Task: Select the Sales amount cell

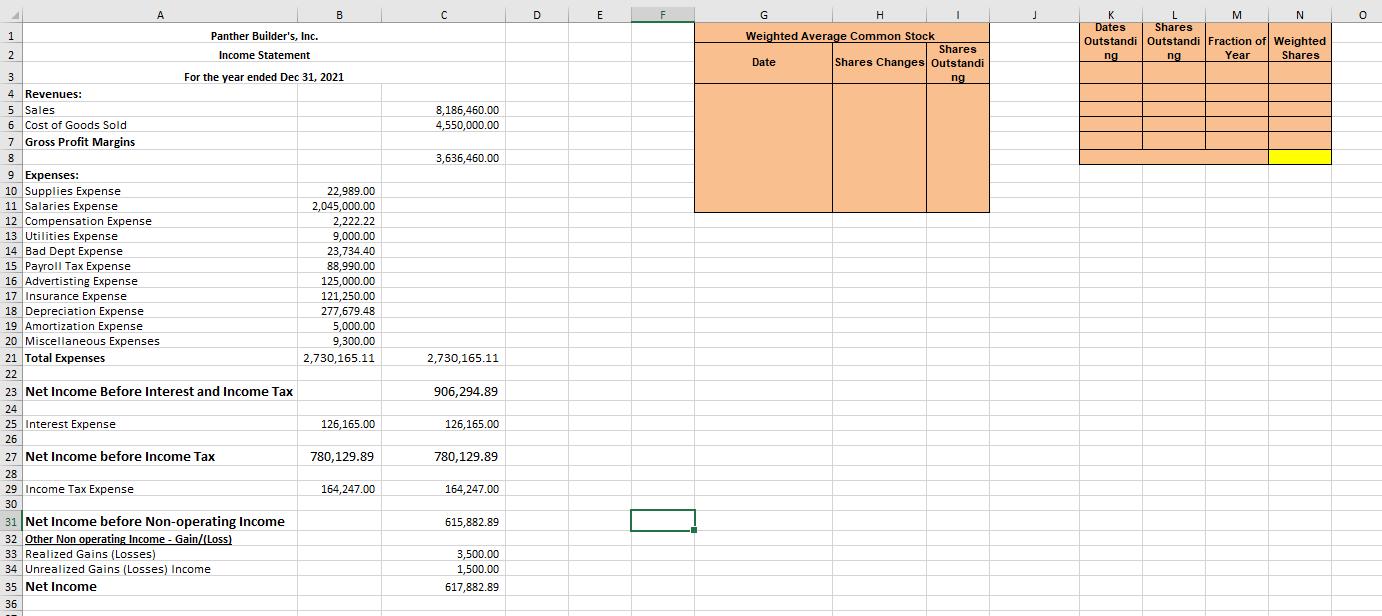Action: coord(443,110)
